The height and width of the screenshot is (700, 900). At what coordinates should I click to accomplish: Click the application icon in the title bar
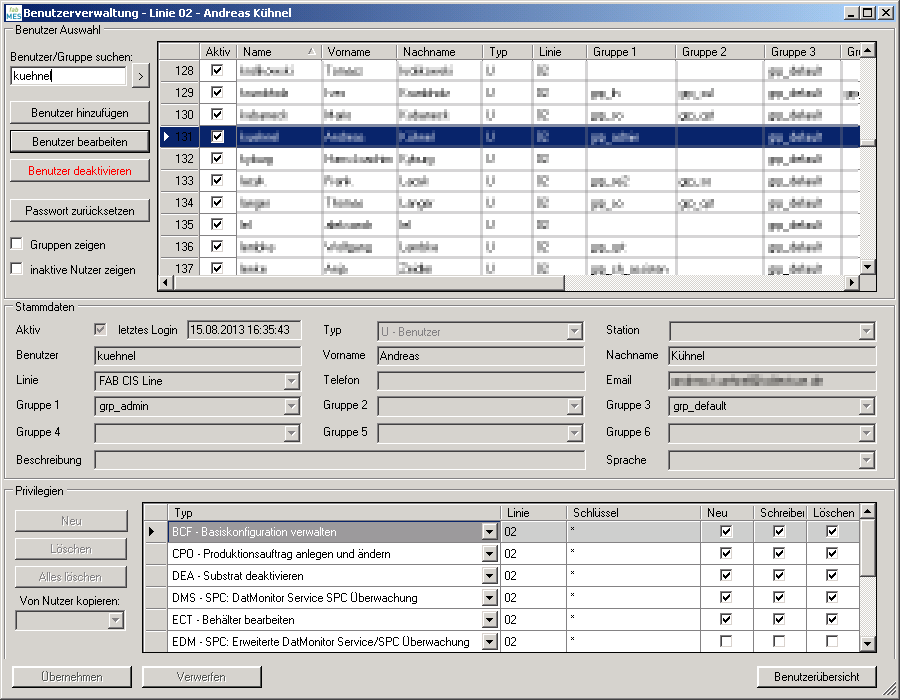[12, 12]
